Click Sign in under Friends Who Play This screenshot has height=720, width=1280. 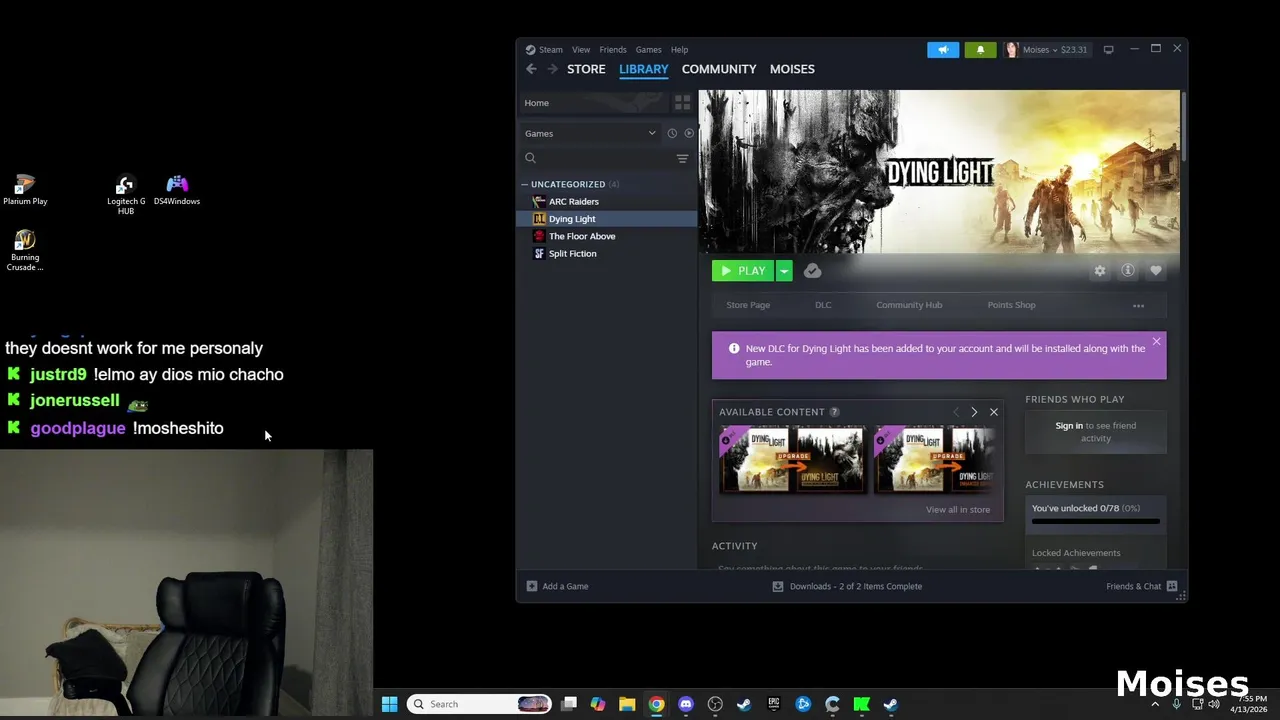coord(1069,425)
